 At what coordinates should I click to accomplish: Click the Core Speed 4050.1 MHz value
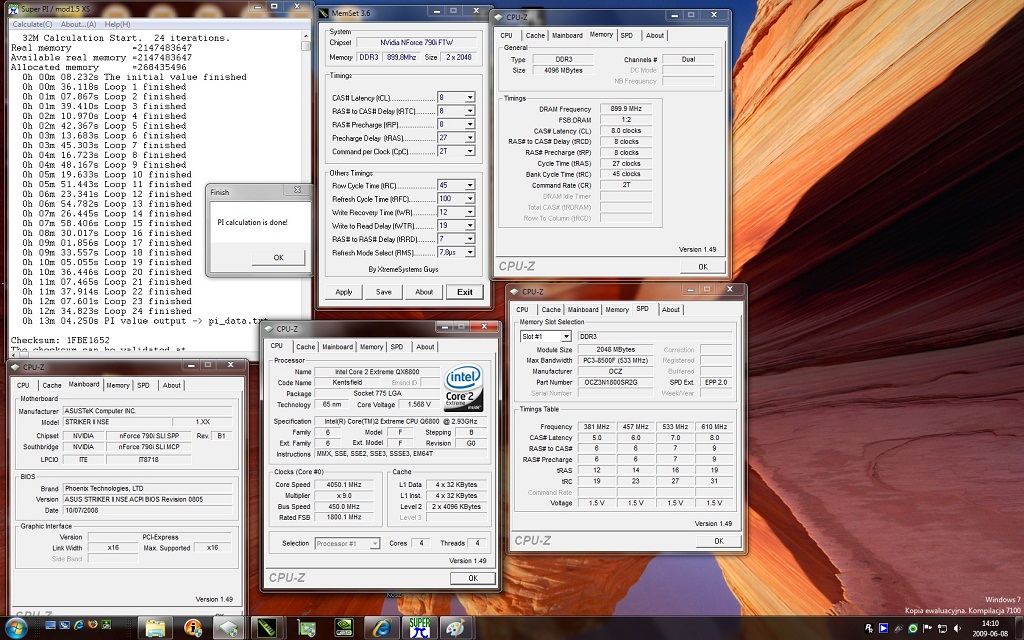345,485
